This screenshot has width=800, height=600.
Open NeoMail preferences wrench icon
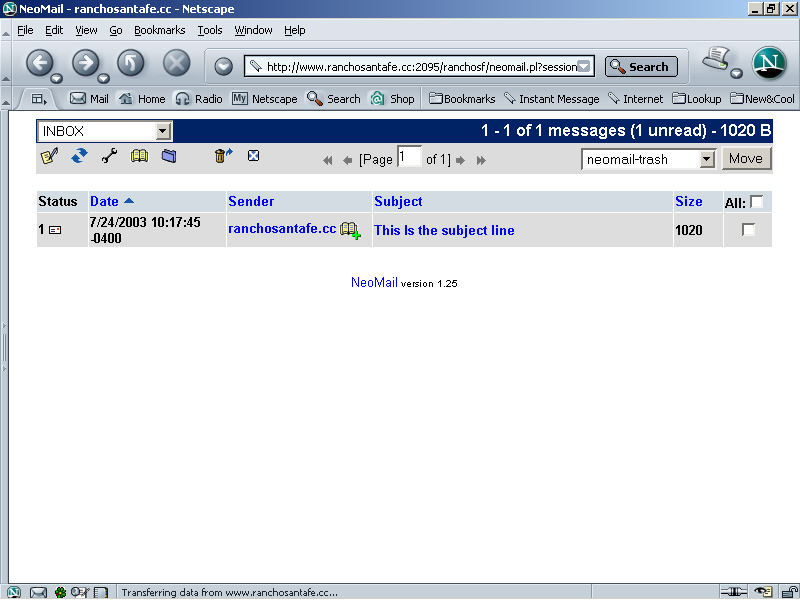point(109,157)
